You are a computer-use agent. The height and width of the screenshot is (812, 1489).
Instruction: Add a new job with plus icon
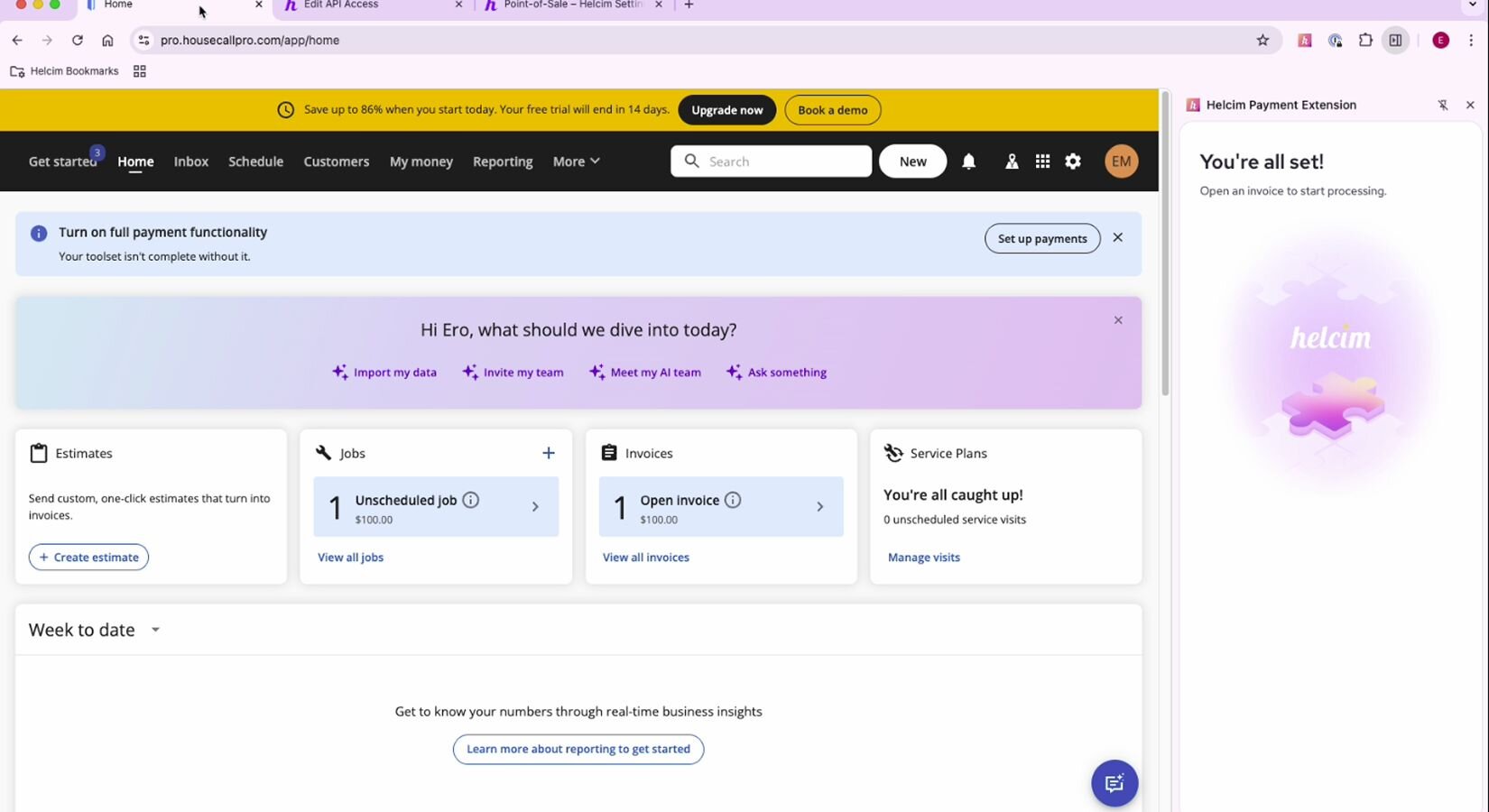click(549, 453)
